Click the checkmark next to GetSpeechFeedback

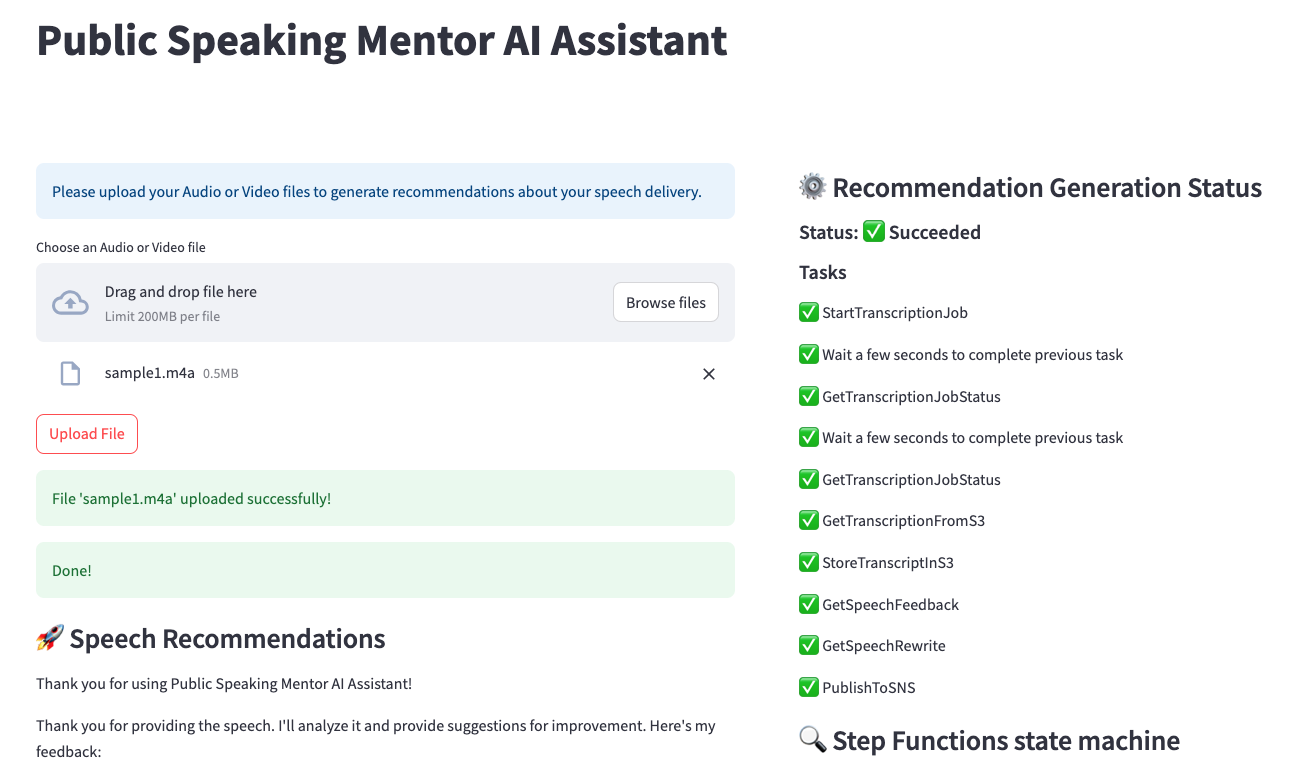pos(808,604)
